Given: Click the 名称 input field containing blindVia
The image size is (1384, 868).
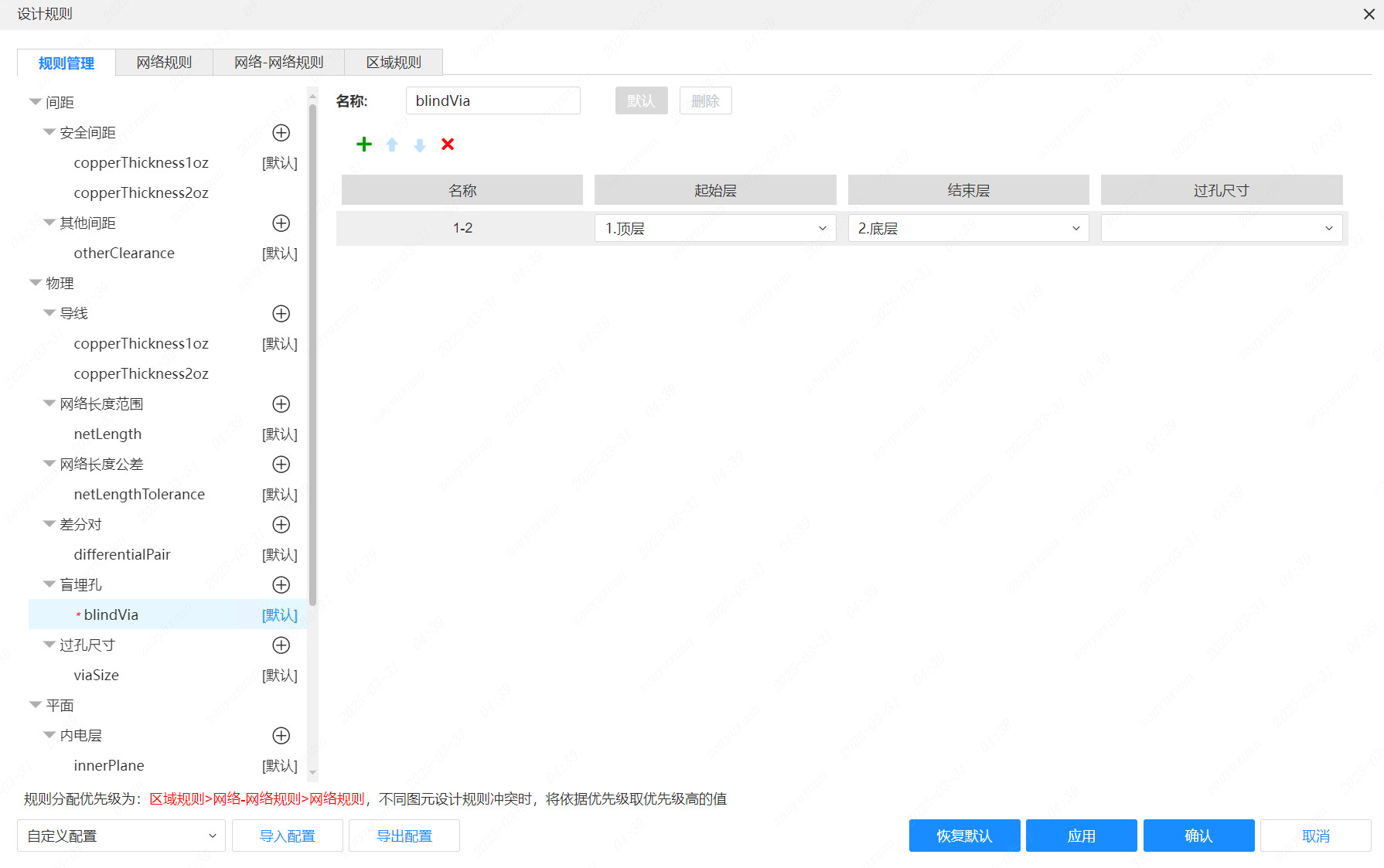Looking at the screenshot, I should pyautogui.click(x=493, y=100).
